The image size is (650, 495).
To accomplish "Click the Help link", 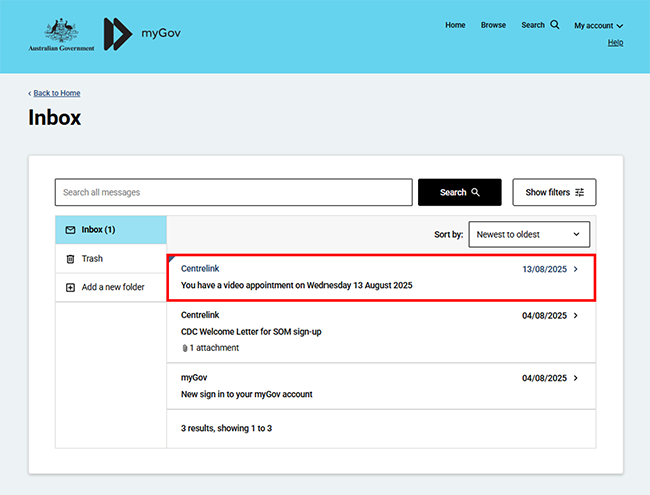I will coord(616,42).
